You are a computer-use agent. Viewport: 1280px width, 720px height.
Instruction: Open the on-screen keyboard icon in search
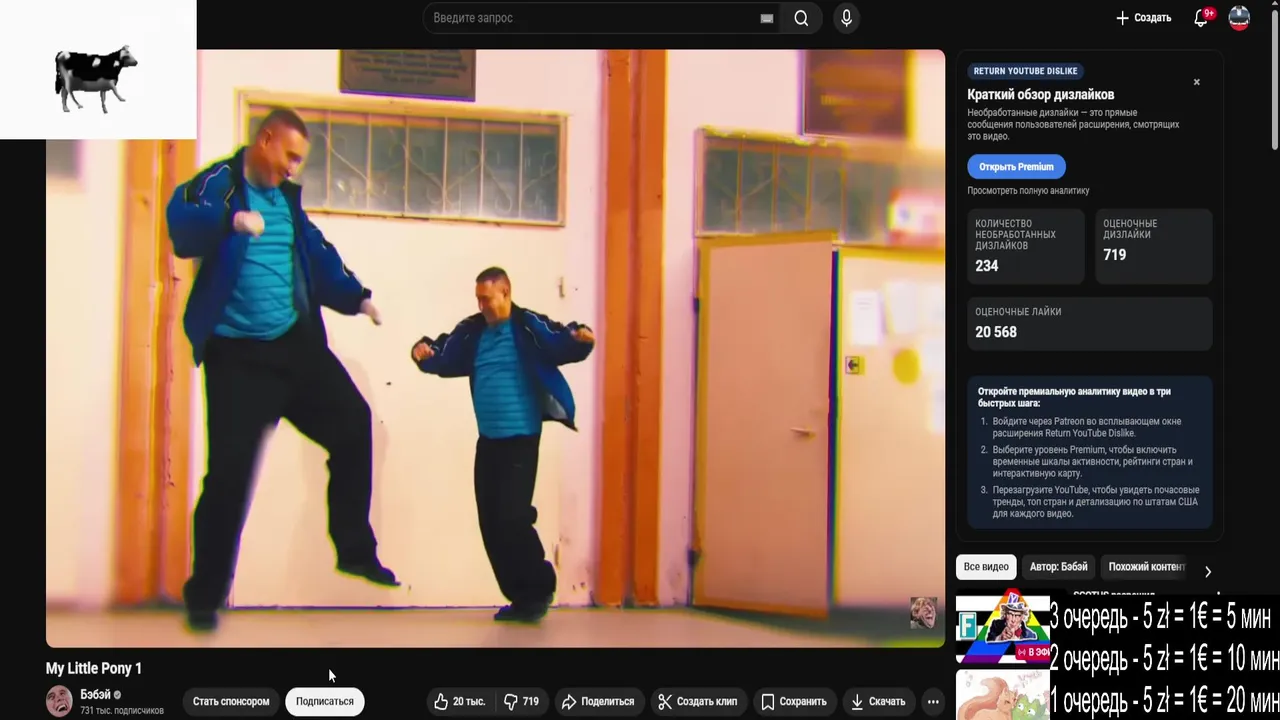[x=767, y=18]
